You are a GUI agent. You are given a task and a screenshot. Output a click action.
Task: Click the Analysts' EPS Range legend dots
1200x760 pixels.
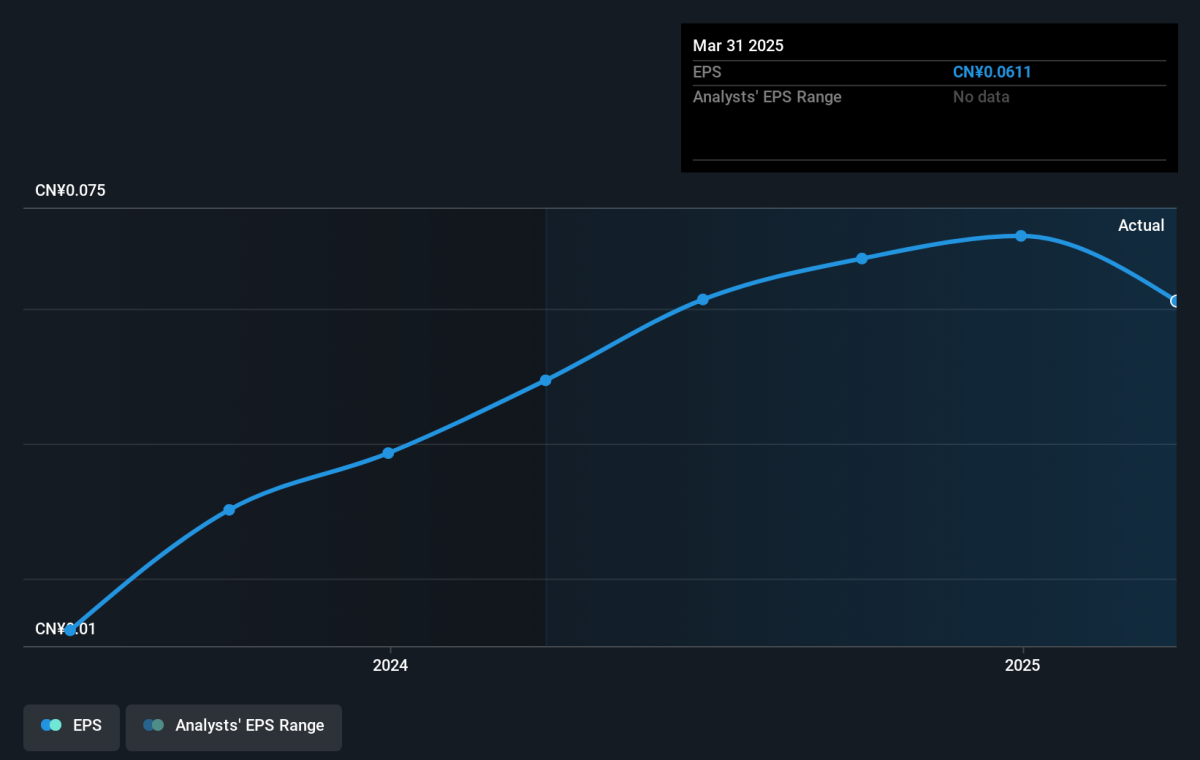point(152,724)
